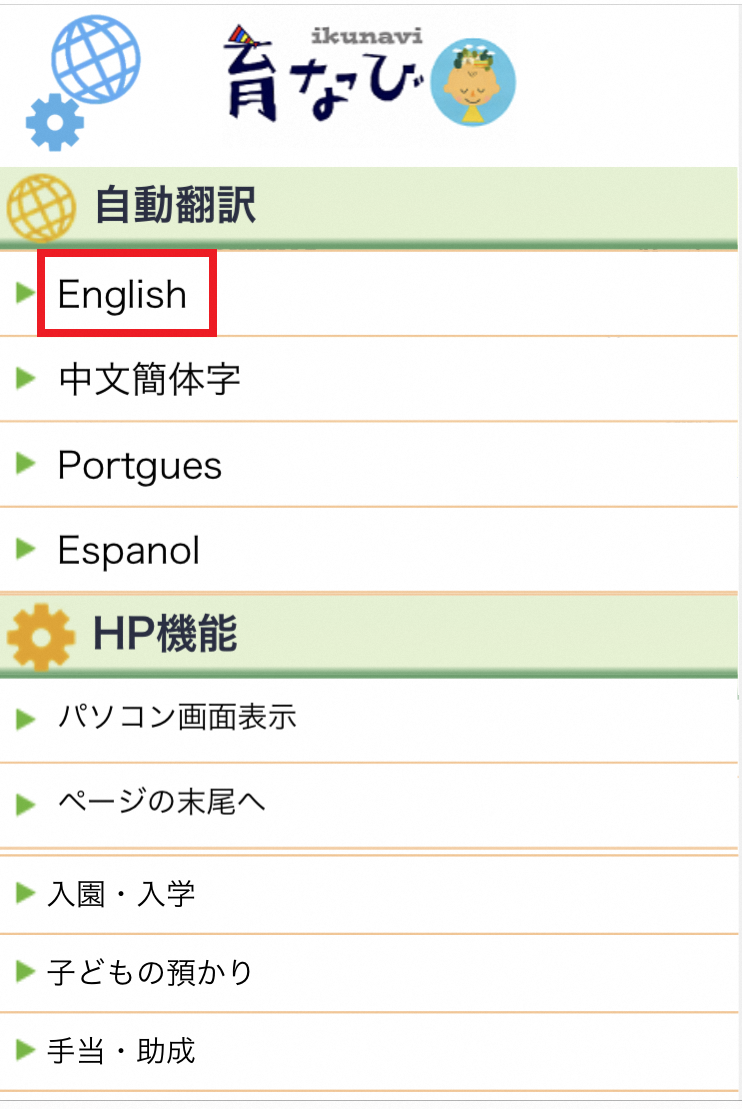The image size is (742, 1109).
Task: Switch language to Espanol
Action: (129, 550)
